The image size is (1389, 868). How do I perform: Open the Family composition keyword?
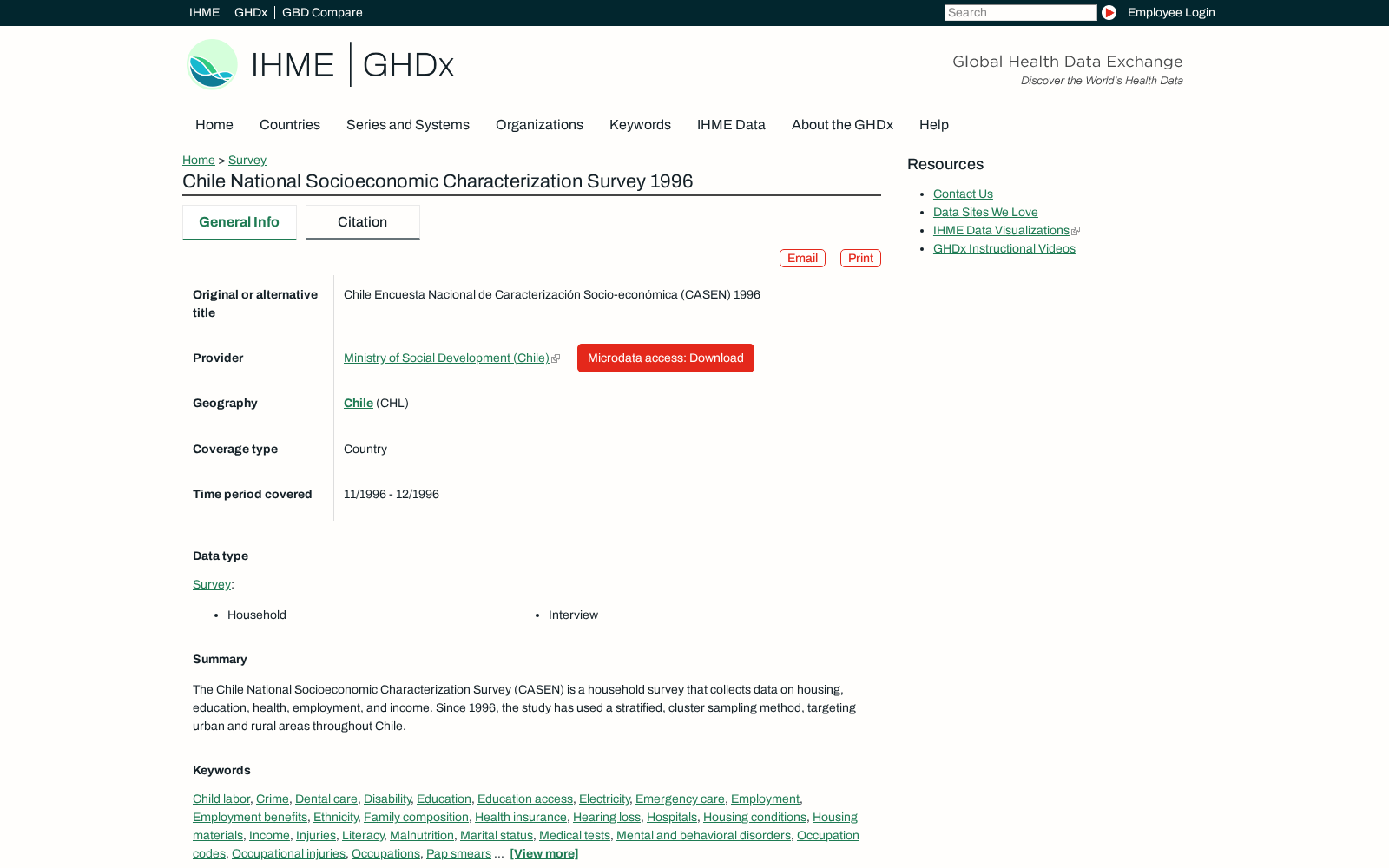pos(416,817)
